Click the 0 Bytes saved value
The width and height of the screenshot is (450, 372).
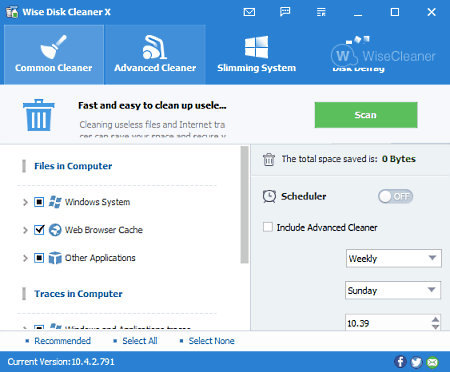click(399, 159)
